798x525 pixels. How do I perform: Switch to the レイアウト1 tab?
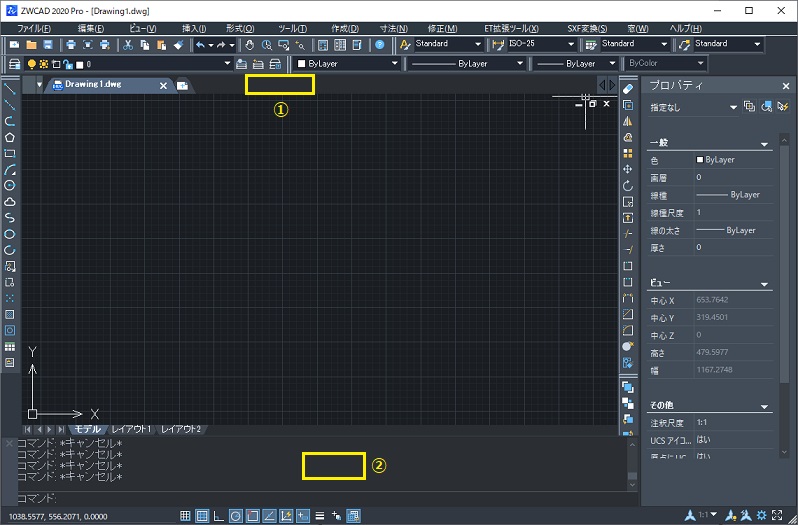coord(132,429)
